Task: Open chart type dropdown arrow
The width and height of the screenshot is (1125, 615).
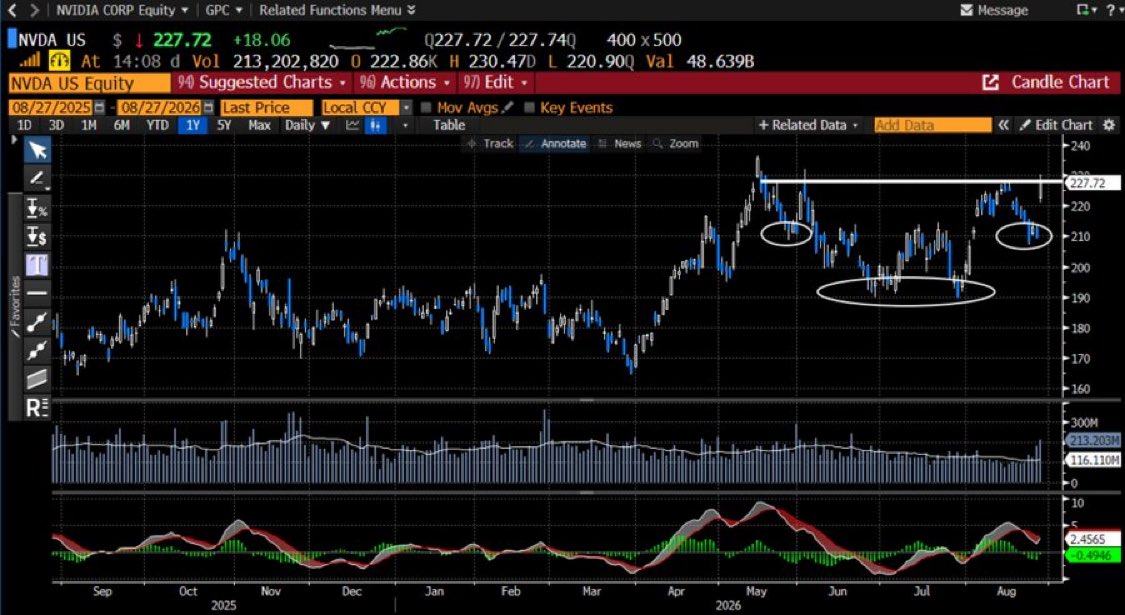Action: point(405,126)
